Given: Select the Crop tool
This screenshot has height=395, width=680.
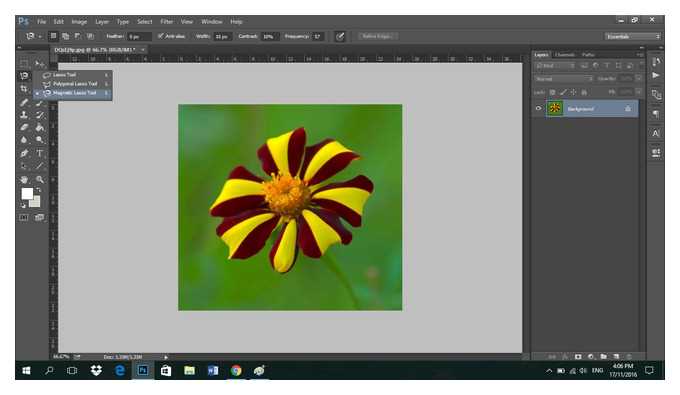Looking at the screenshot, I should tap(24, 89).
